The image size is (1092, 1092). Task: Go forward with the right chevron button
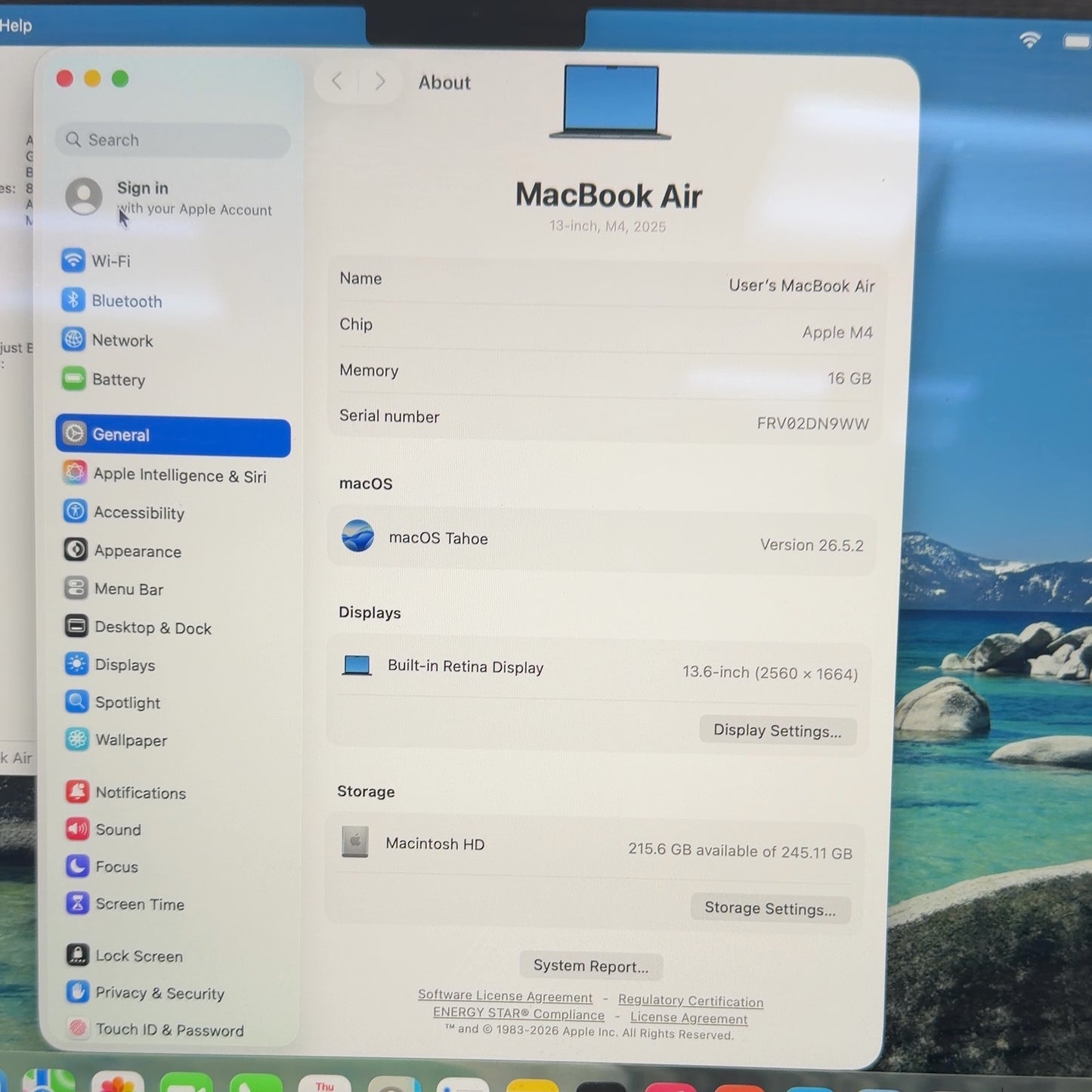pyautogui.click(x=379, y=81)
